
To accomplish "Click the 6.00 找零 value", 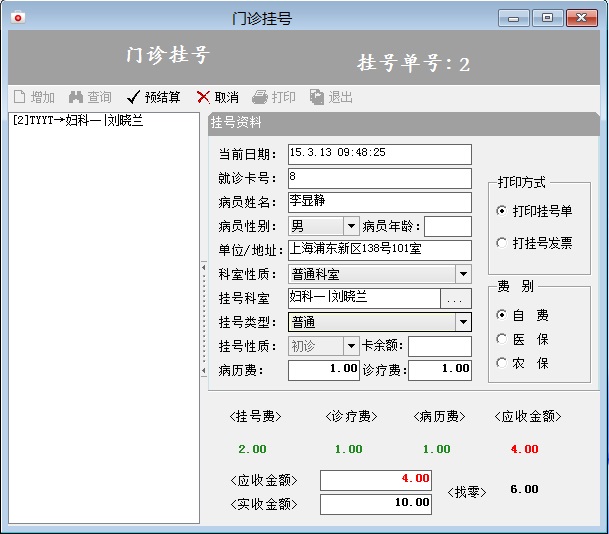I will 524,489.
